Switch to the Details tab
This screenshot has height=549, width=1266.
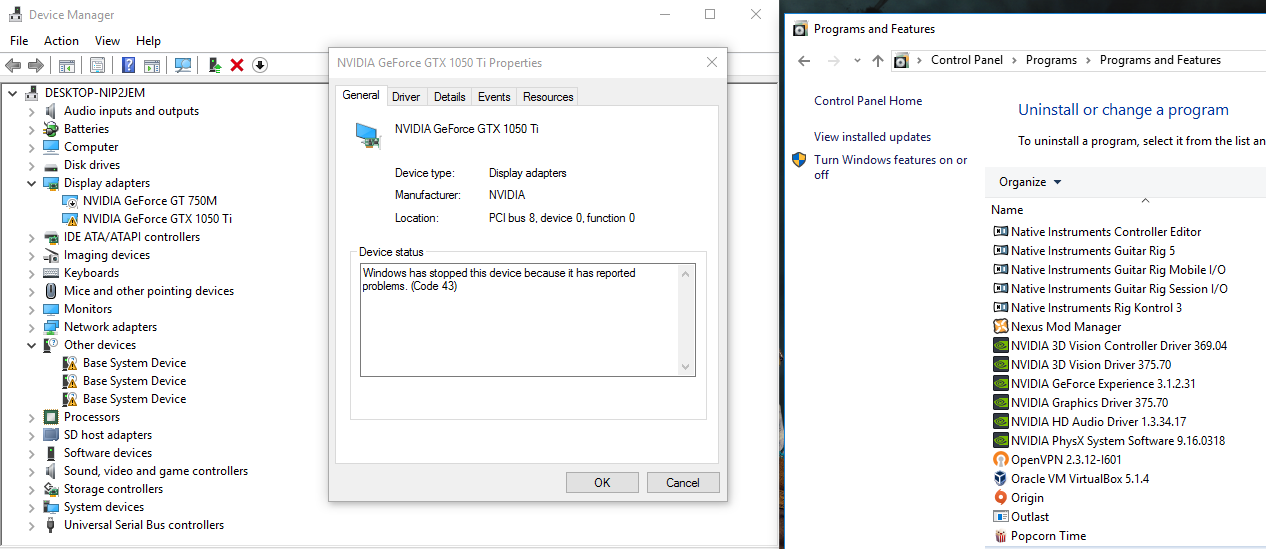(449, 97)
